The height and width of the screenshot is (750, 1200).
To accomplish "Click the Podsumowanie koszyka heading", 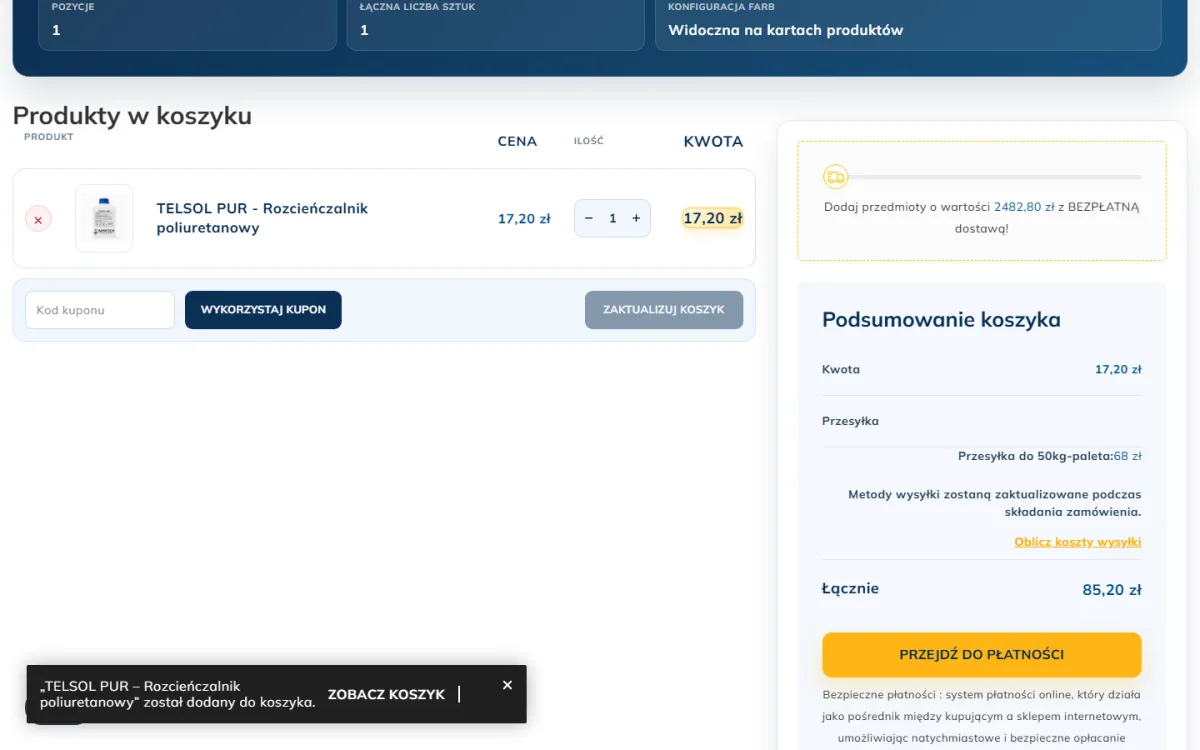I will pos(941,320).
